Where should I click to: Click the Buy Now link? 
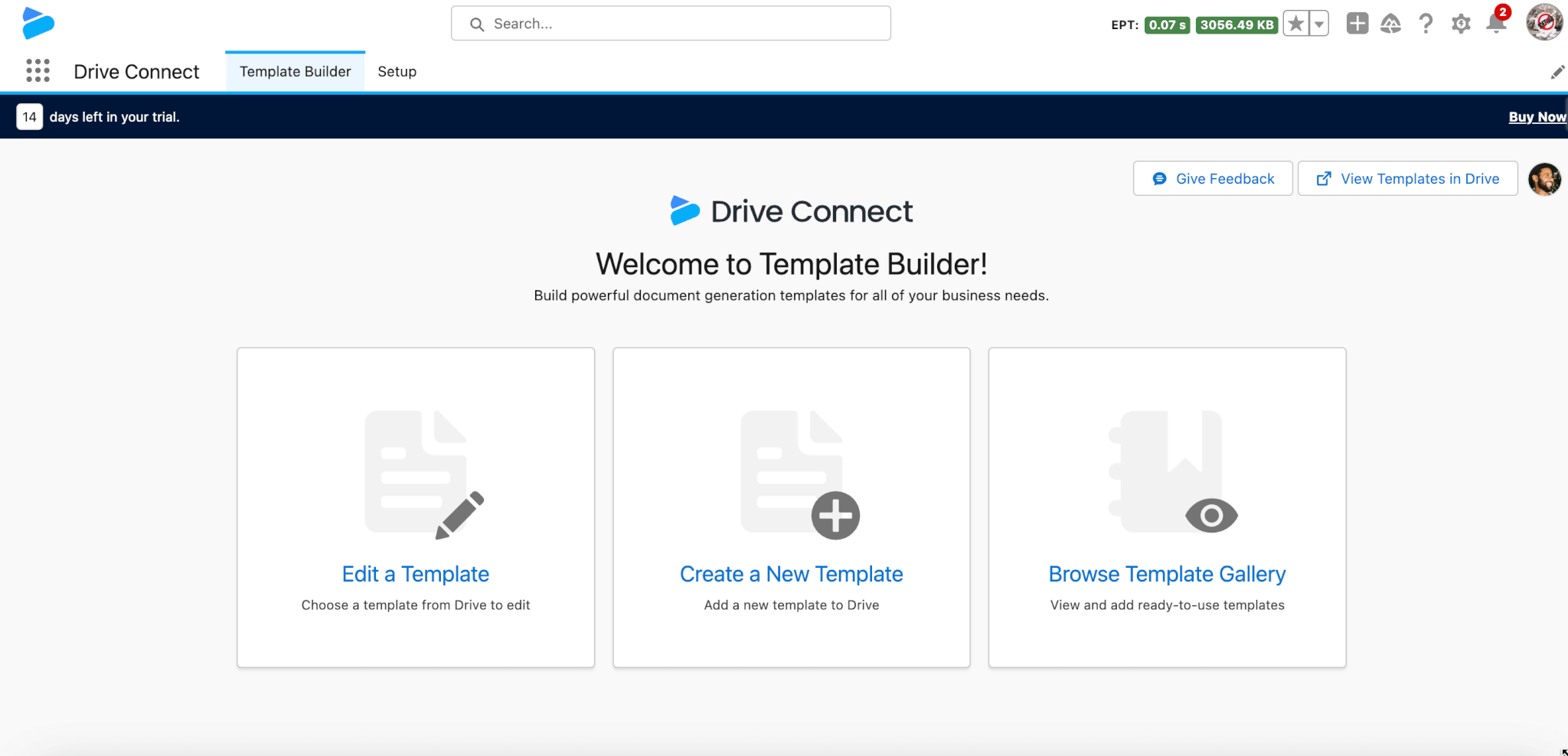point(1537,117)
